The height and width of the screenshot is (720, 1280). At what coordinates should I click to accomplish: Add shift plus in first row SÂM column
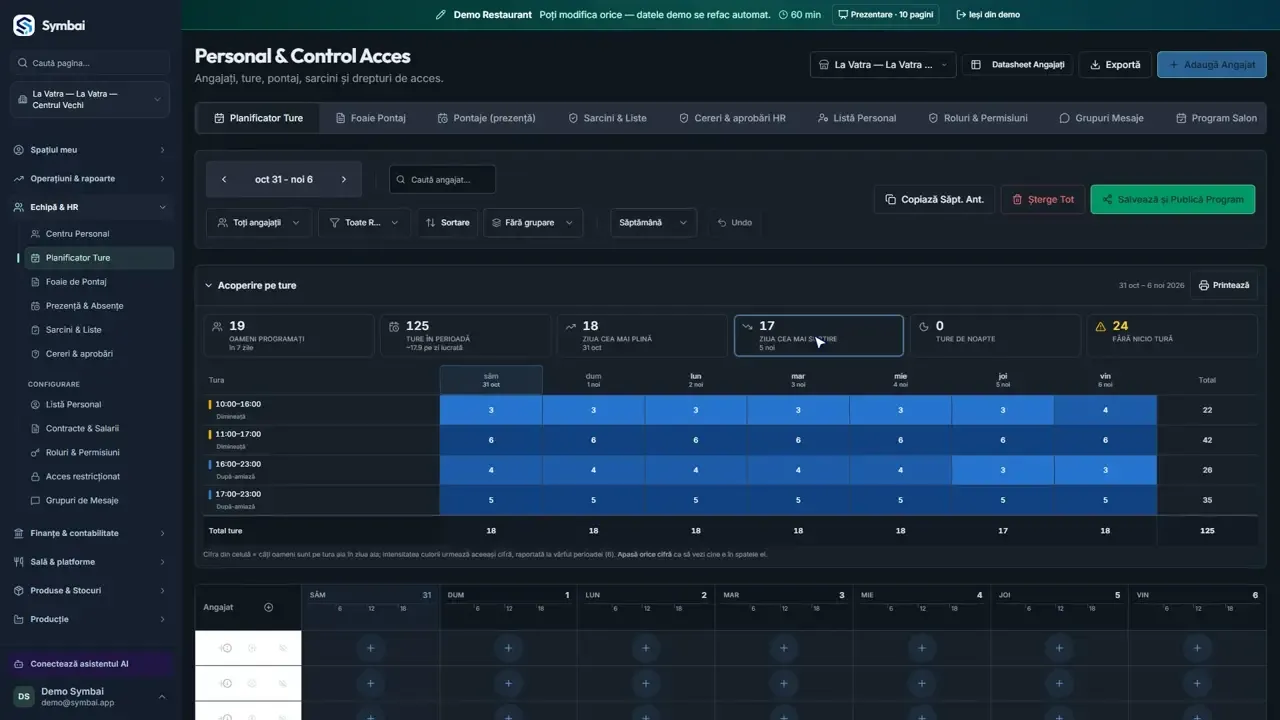pyautogui.click(x=371, y=648)
